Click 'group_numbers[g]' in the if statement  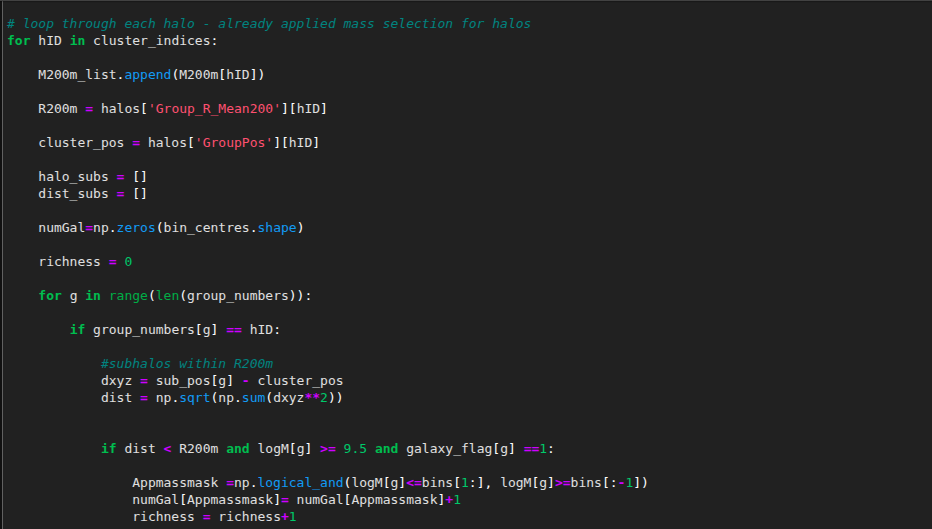click(x=156, y=329)
